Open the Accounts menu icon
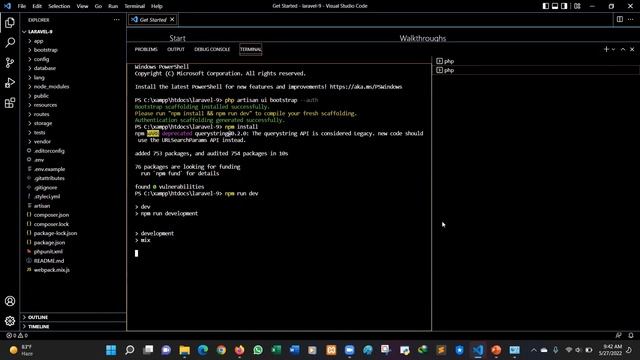 coord(10,301)
